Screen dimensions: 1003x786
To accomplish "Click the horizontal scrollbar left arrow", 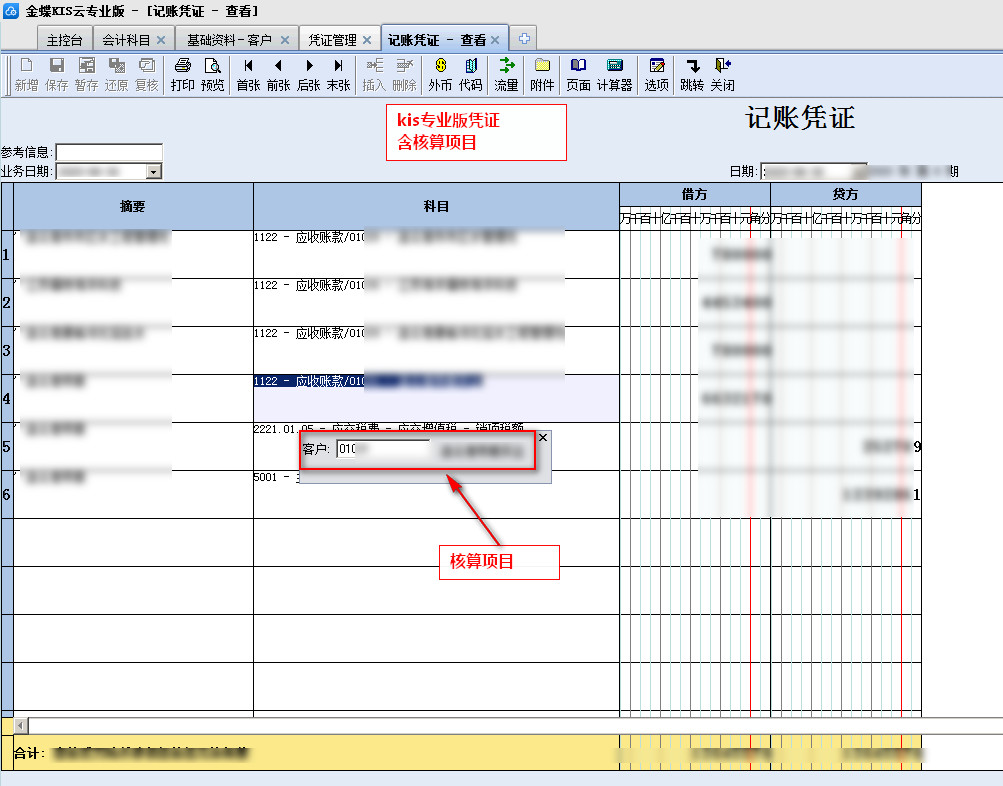I will (x=21, y=725).
